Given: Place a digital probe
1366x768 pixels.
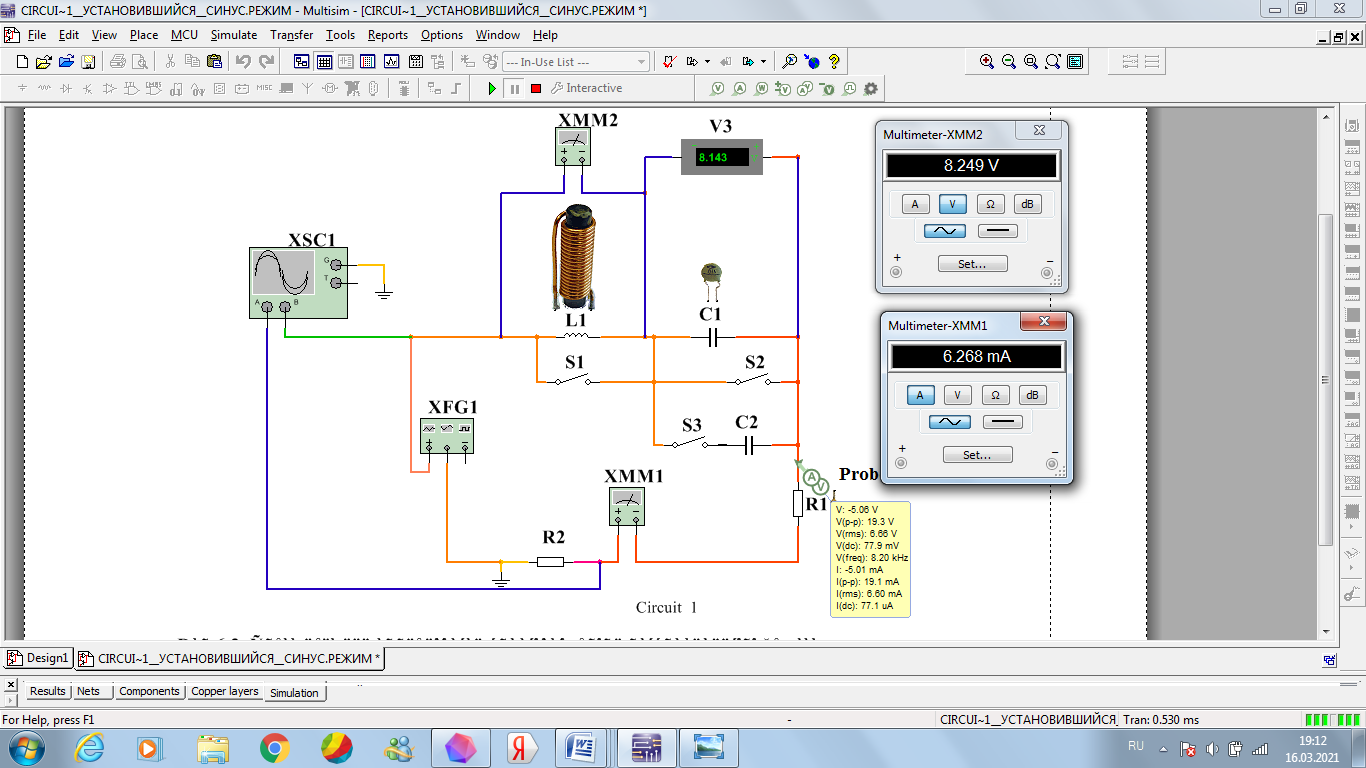Looking at the screenshot, I should (x=850, y=88).
